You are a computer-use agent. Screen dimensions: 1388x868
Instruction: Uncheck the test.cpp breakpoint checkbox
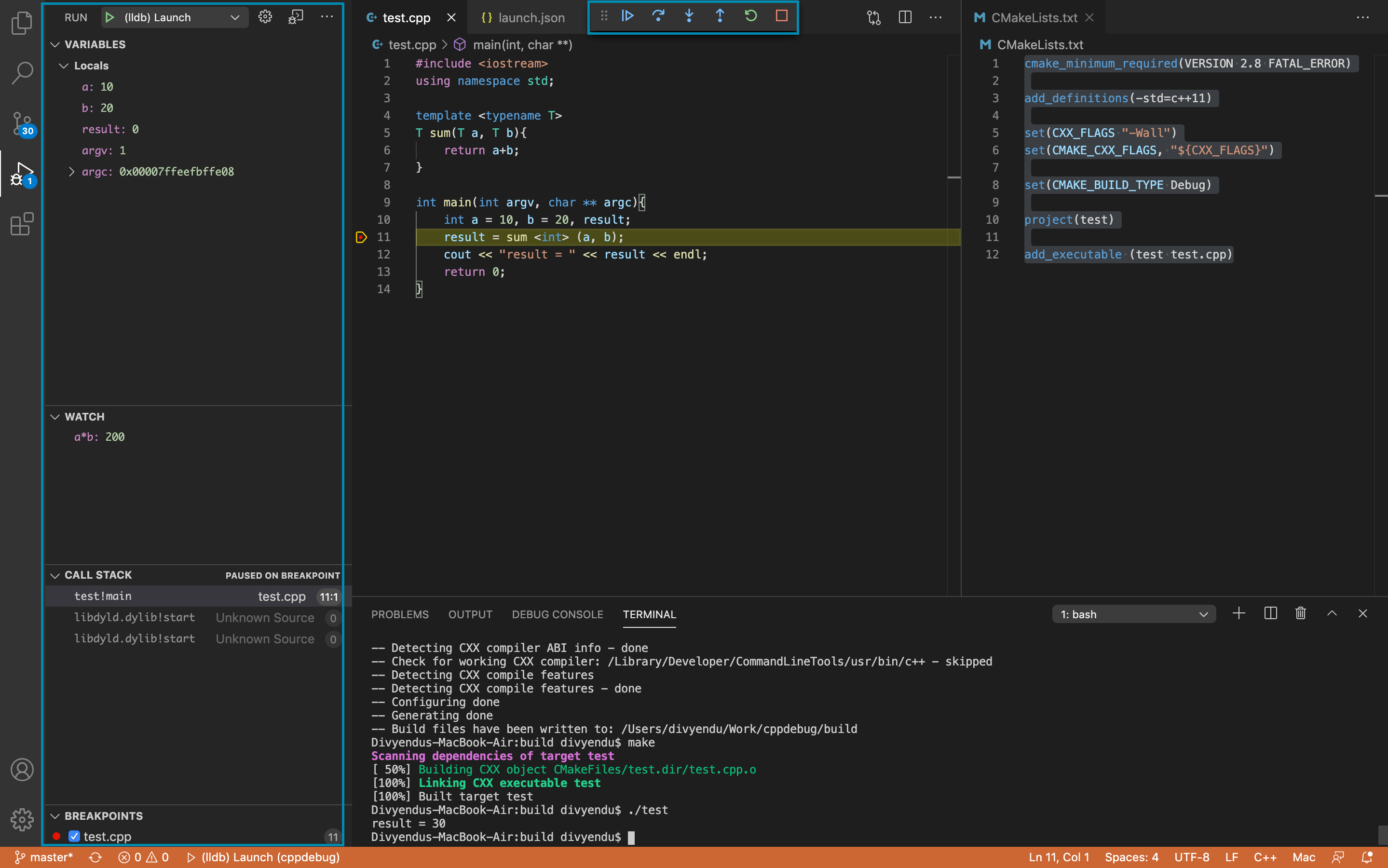[74, 837]
